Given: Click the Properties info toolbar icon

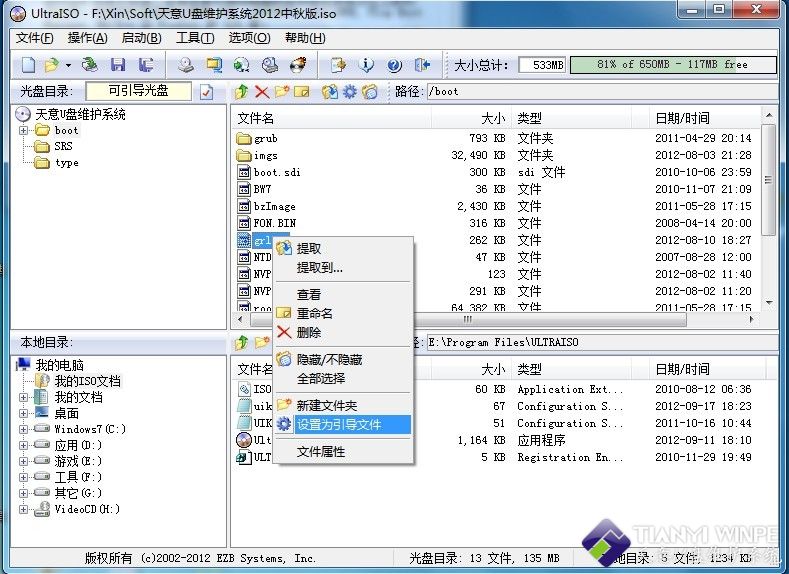Looking at the screenshot, I should [x=366, y=64].
